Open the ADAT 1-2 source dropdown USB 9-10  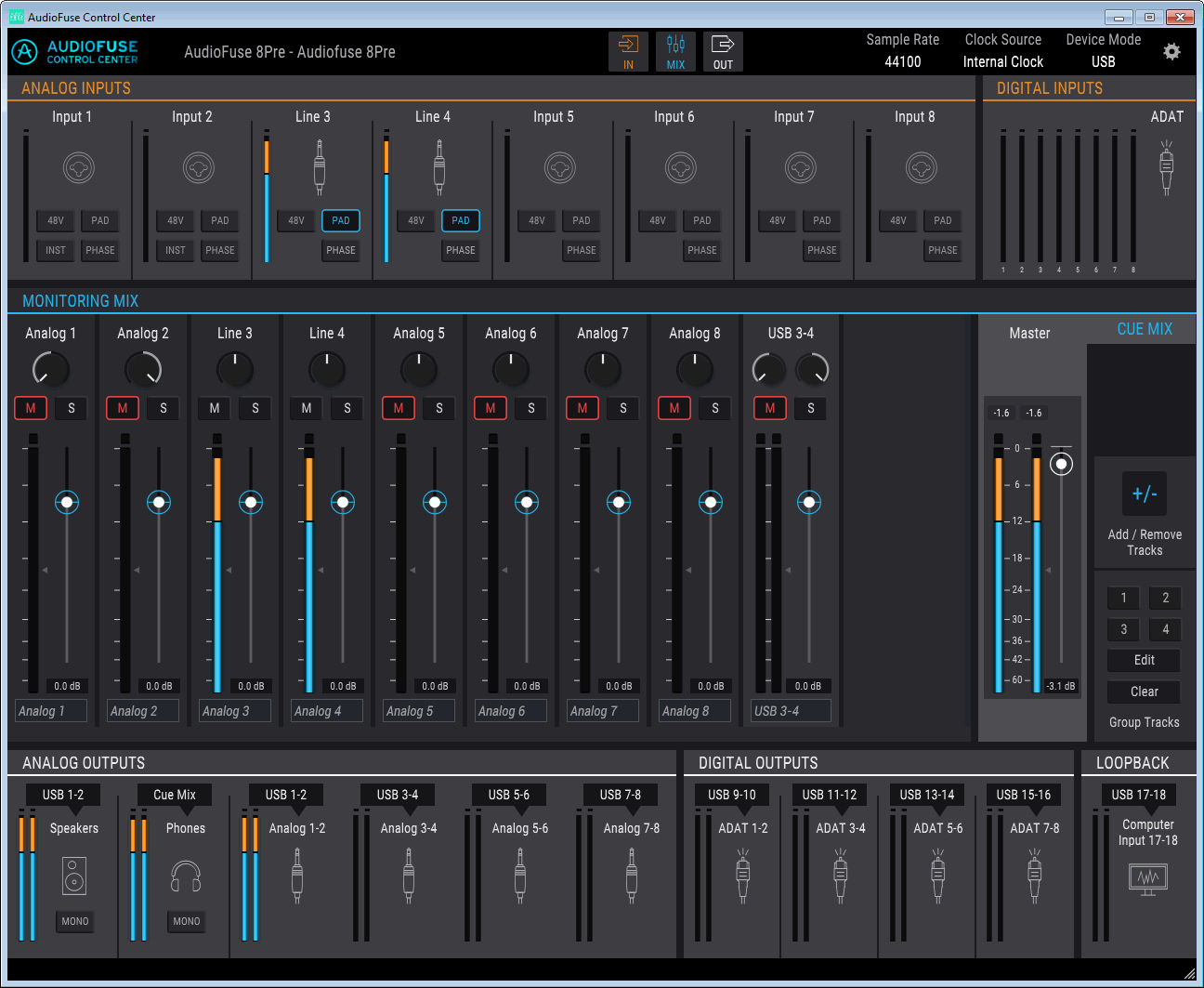click(x=732, y=795)
